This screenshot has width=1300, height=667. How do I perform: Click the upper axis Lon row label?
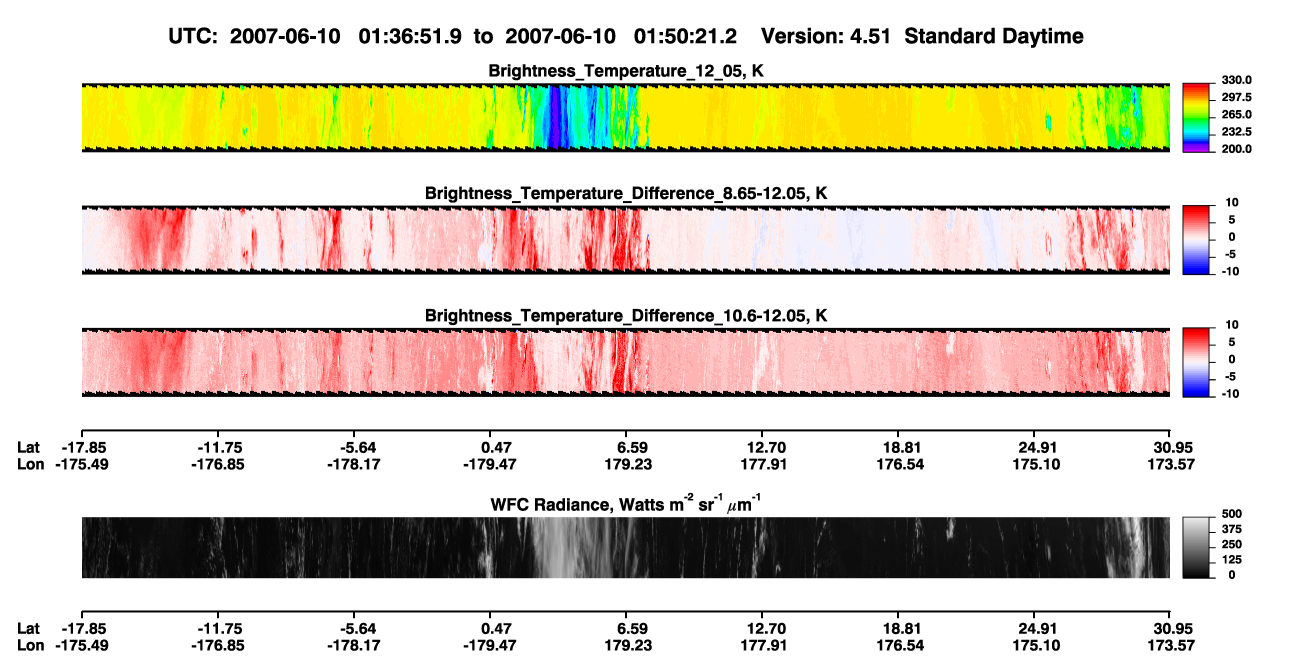30,464
